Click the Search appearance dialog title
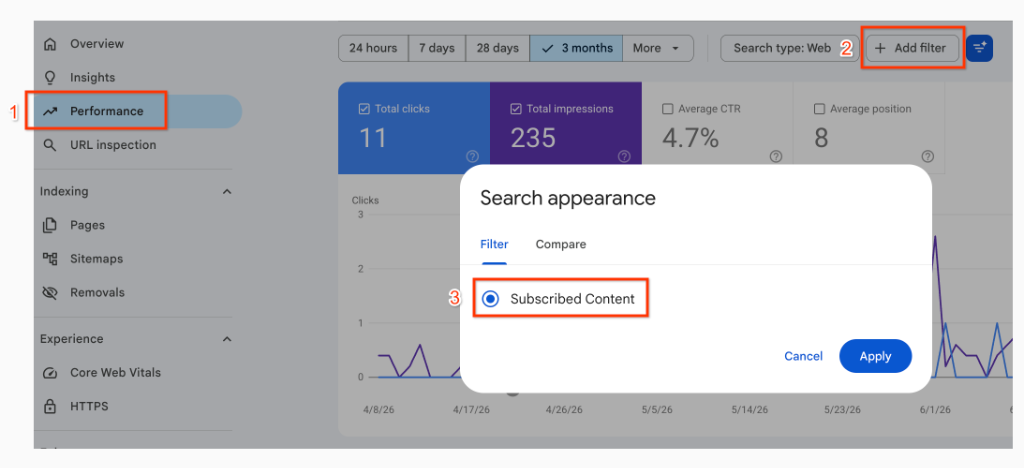1024x468 pixels. coord(568,198)
